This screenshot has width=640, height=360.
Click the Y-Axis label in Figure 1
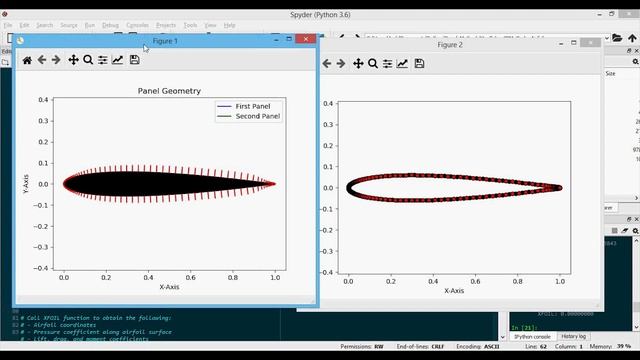pos(26,184)
